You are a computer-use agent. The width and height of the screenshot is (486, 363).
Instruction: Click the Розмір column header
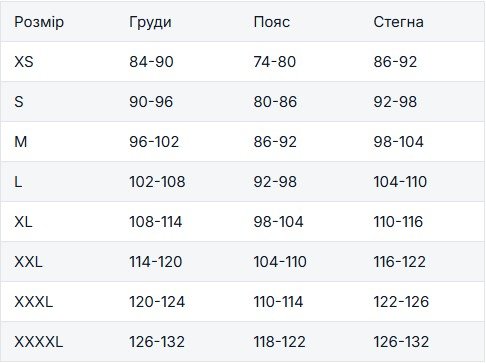click(39, 22)
